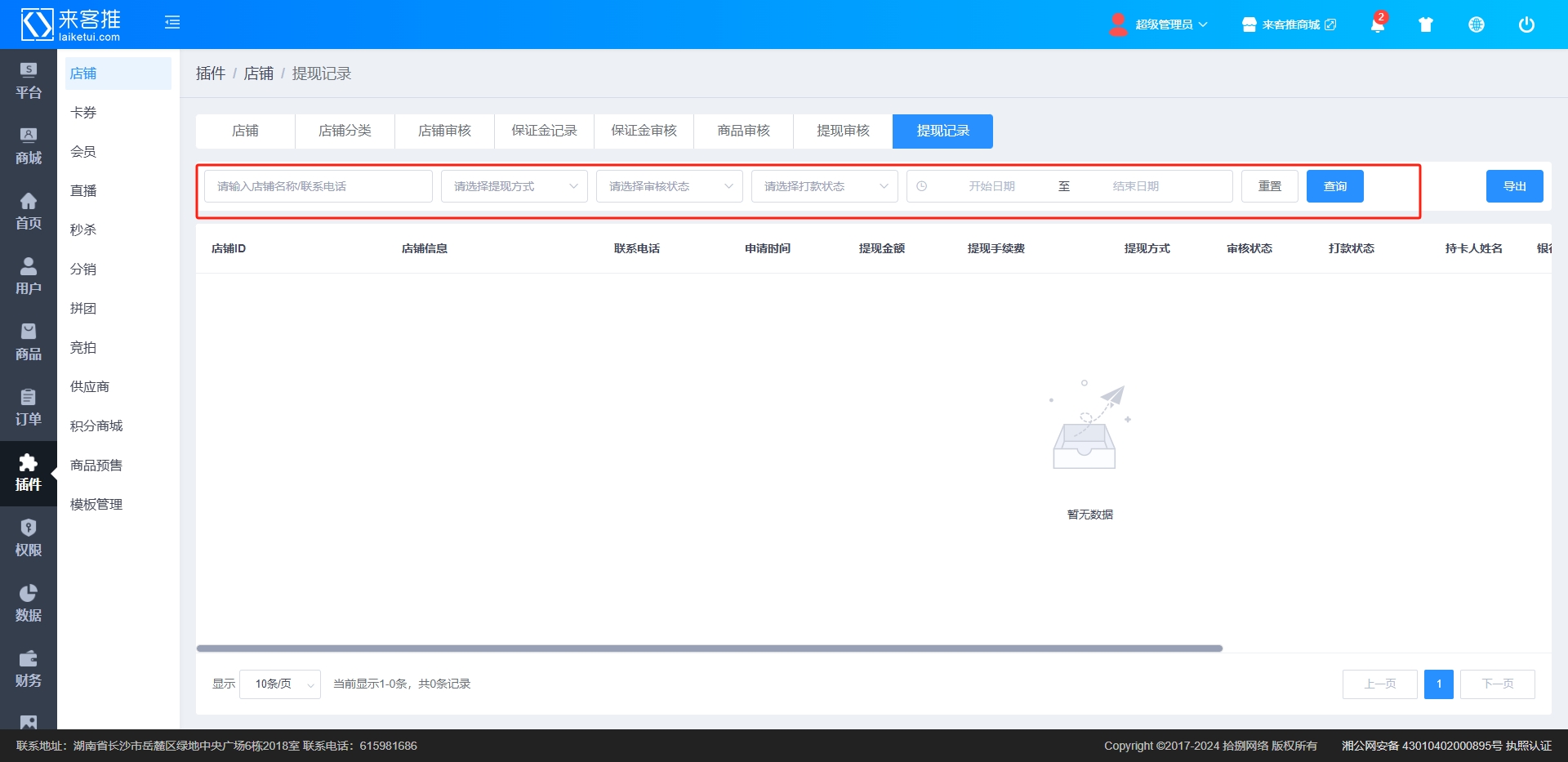Image resolution: width=1568 pixels, height=762 pixels.
Task: Switch to the 保证金记录 tab
Action: pos(544,131)
